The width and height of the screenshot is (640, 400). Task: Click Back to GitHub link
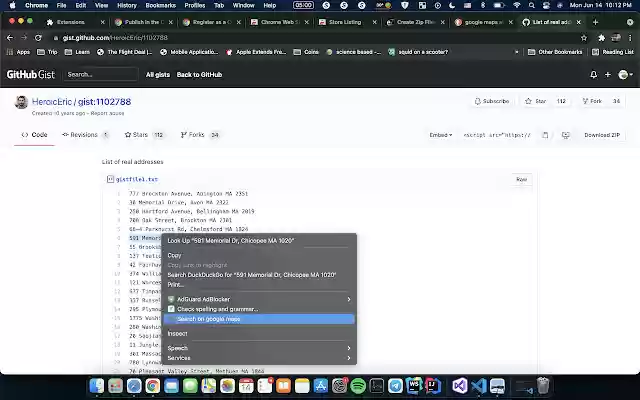[199, 75]
